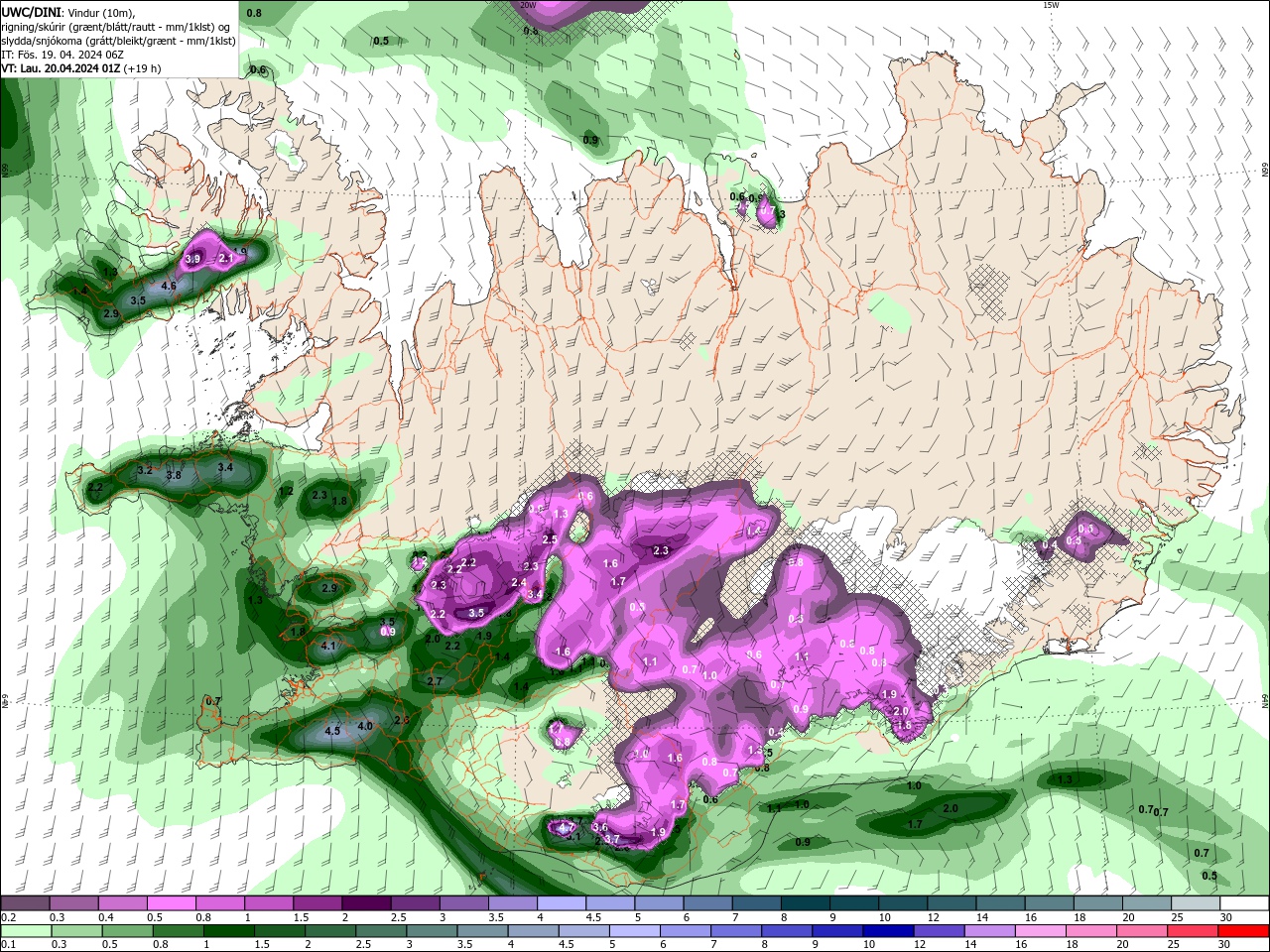
Task: Click the grey-teal 18–20 swatch in upper legend
Action: [1099, 903]
